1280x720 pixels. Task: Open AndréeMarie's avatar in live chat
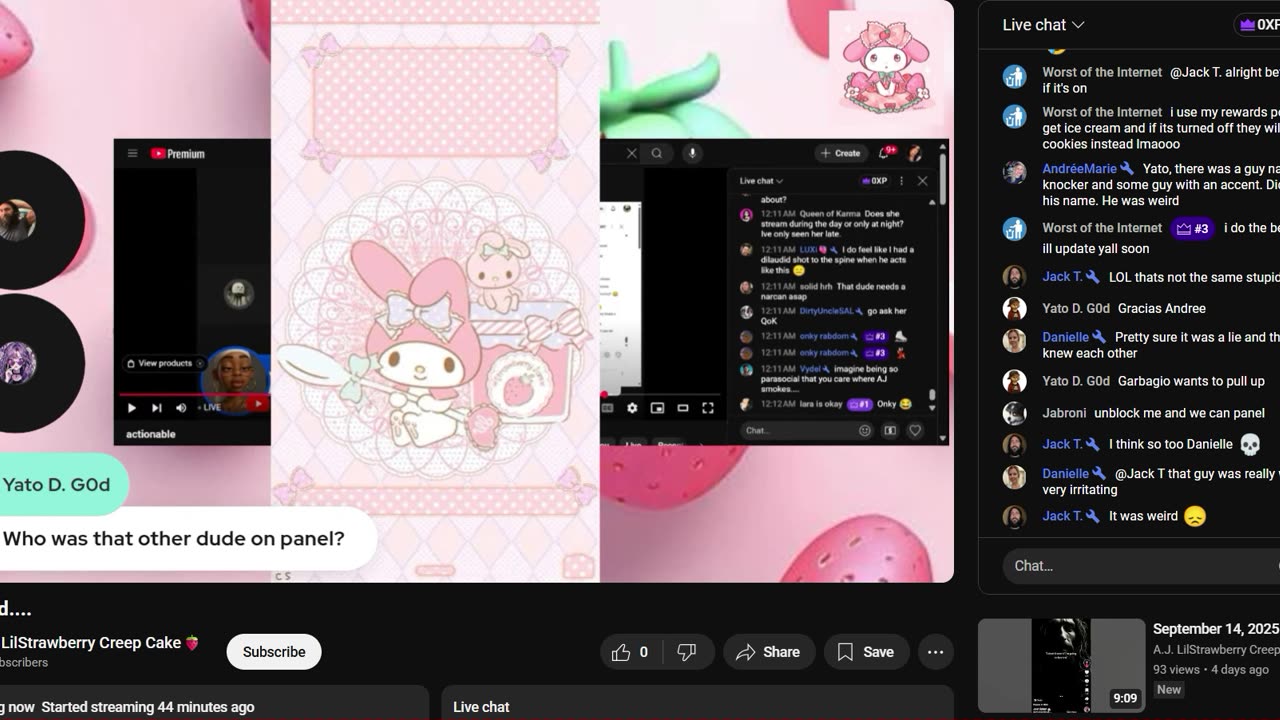pyautogui.click(x=1014, y=171)
